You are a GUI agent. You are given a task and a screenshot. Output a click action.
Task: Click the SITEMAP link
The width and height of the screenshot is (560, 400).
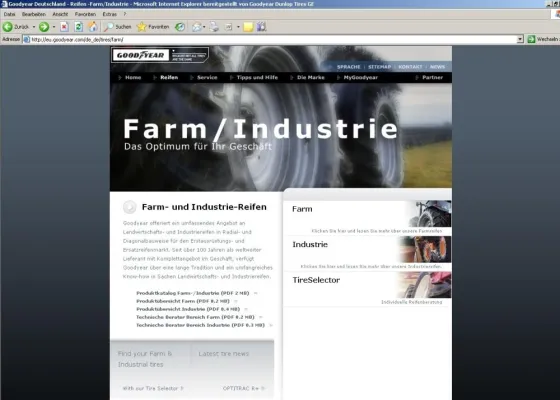(x=379, y=67)
